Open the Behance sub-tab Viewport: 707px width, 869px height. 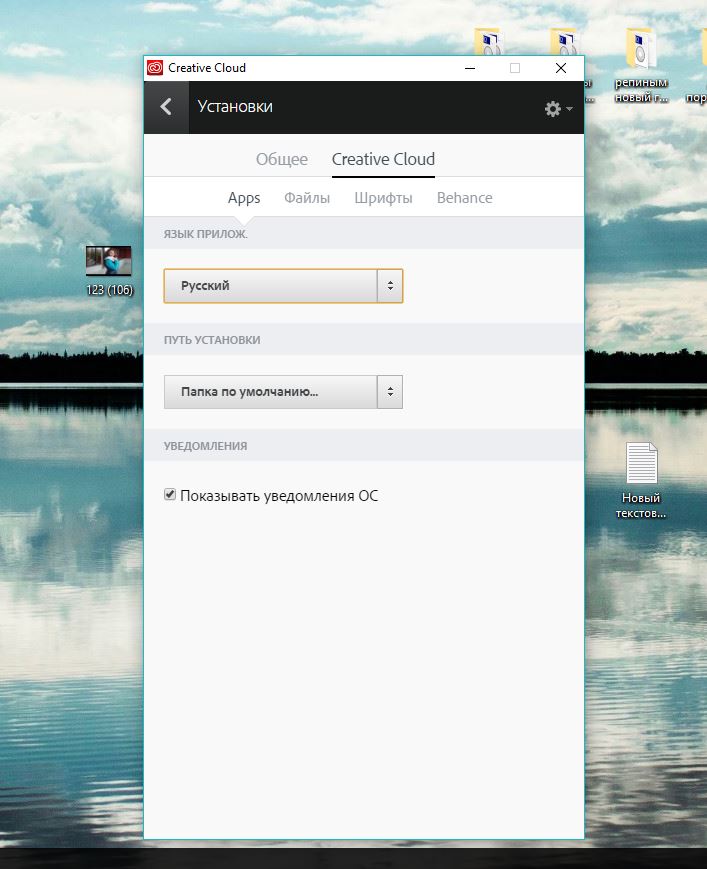pyautogui.click(x=464, y=198)
